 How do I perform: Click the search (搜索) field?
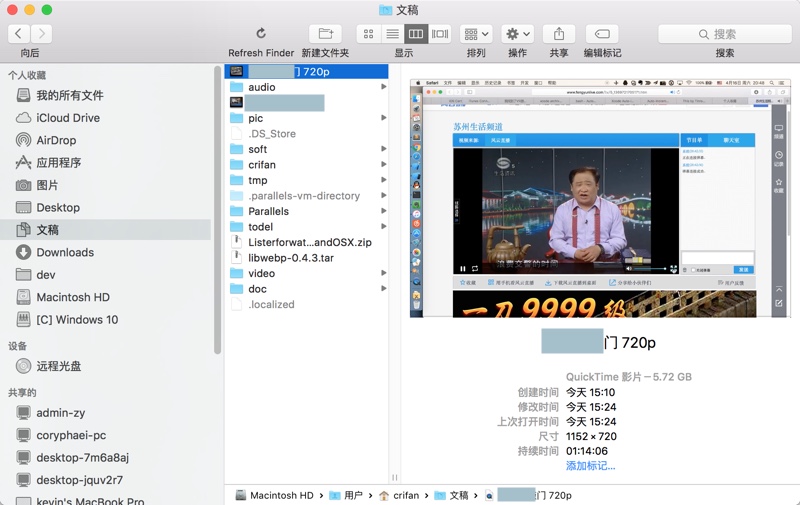click(724, 34)
